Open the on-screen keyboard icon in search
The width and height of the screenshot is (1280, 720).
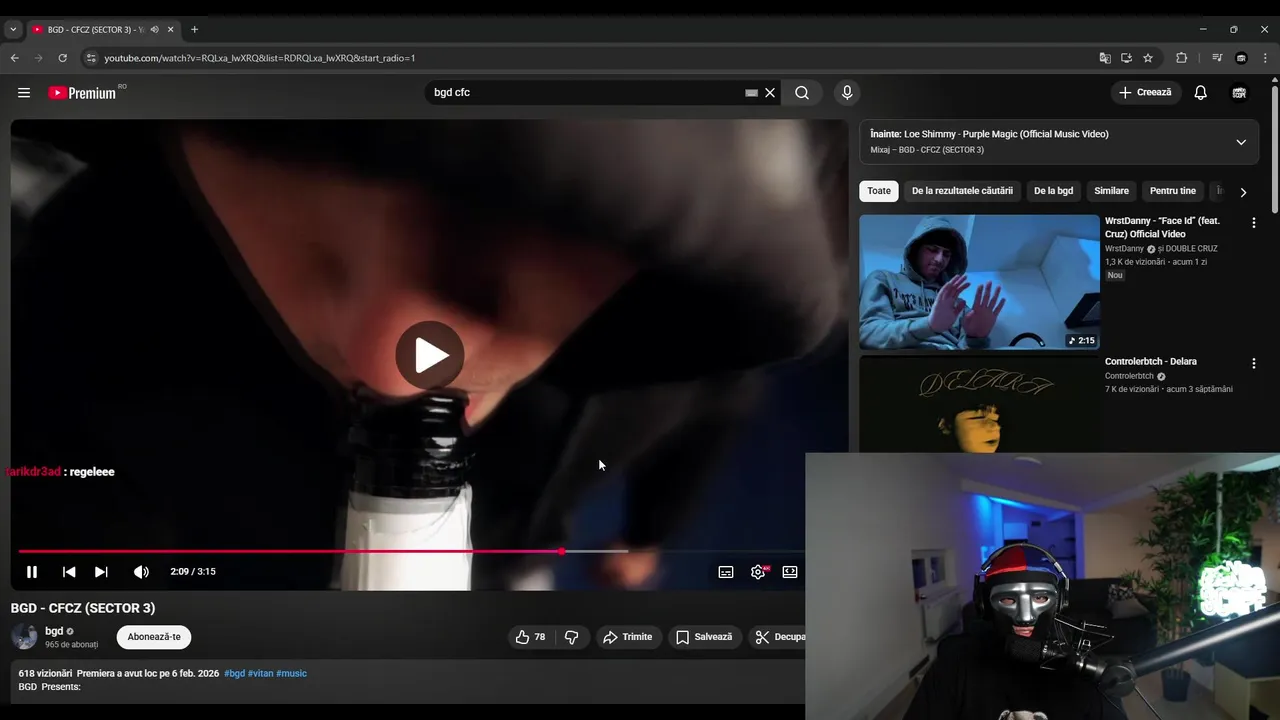pyautogui.click(x=751, y=93)
